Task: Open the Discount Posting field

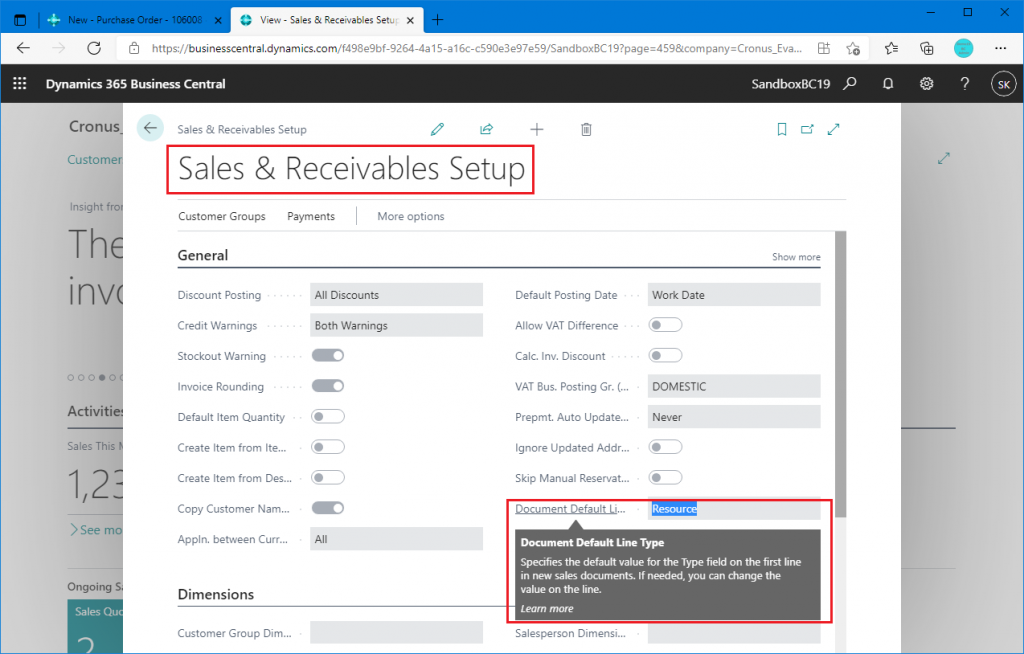Action: (396, 295)
